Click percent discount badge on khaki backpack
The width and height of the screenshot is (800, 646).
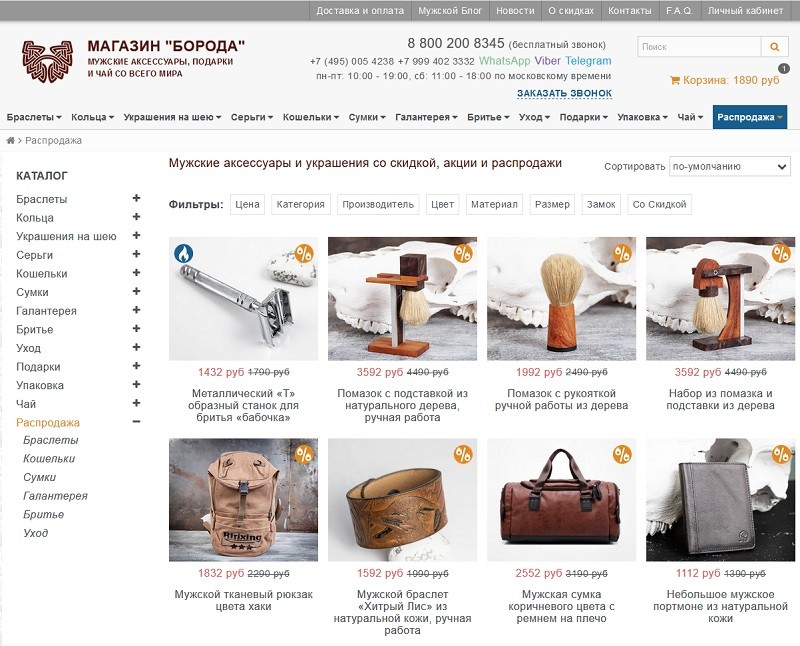pyautogui.click(x=304, y=454)
